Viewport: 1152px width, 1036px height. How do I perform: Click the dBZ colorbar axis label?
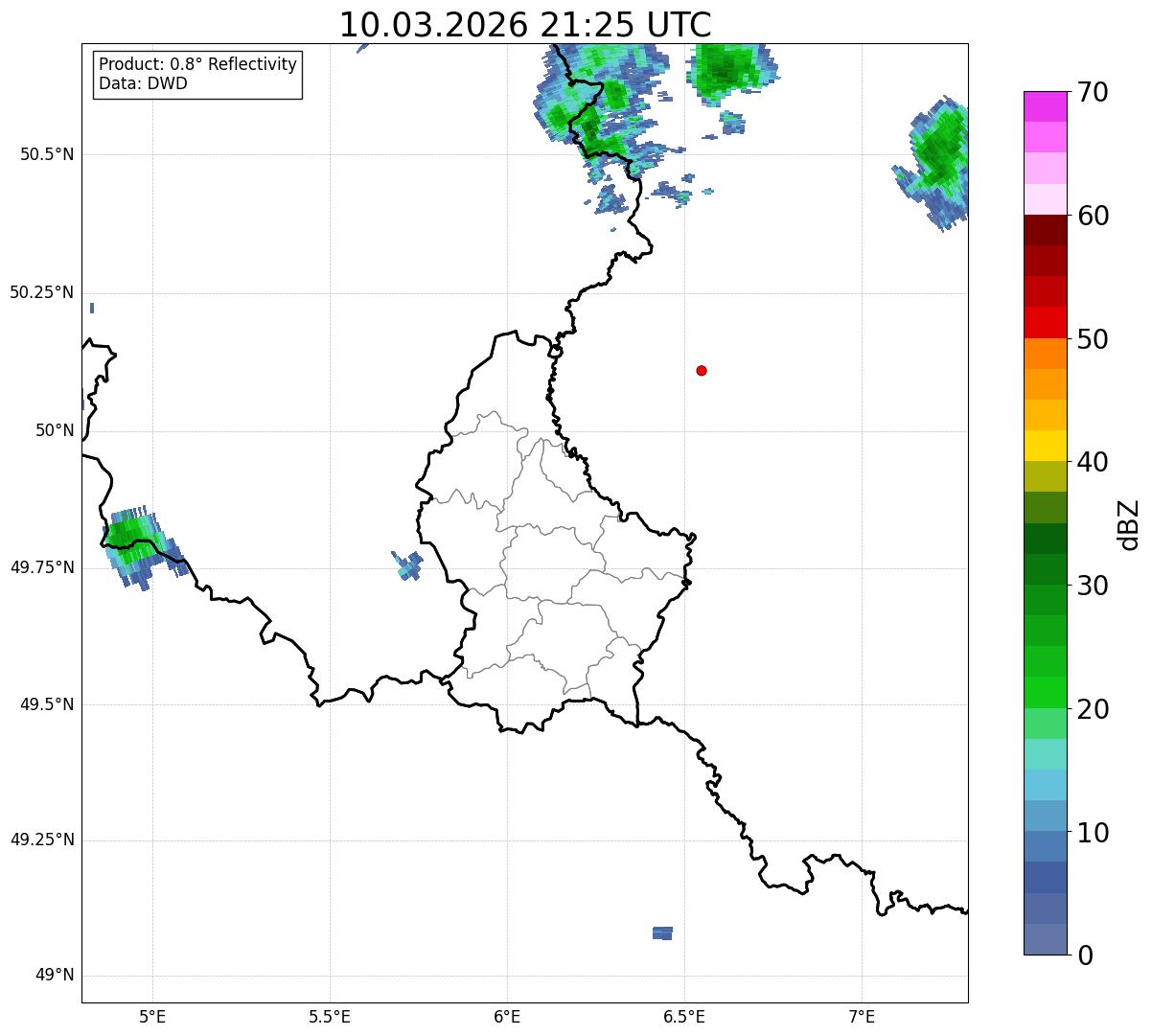point(1129,524)
